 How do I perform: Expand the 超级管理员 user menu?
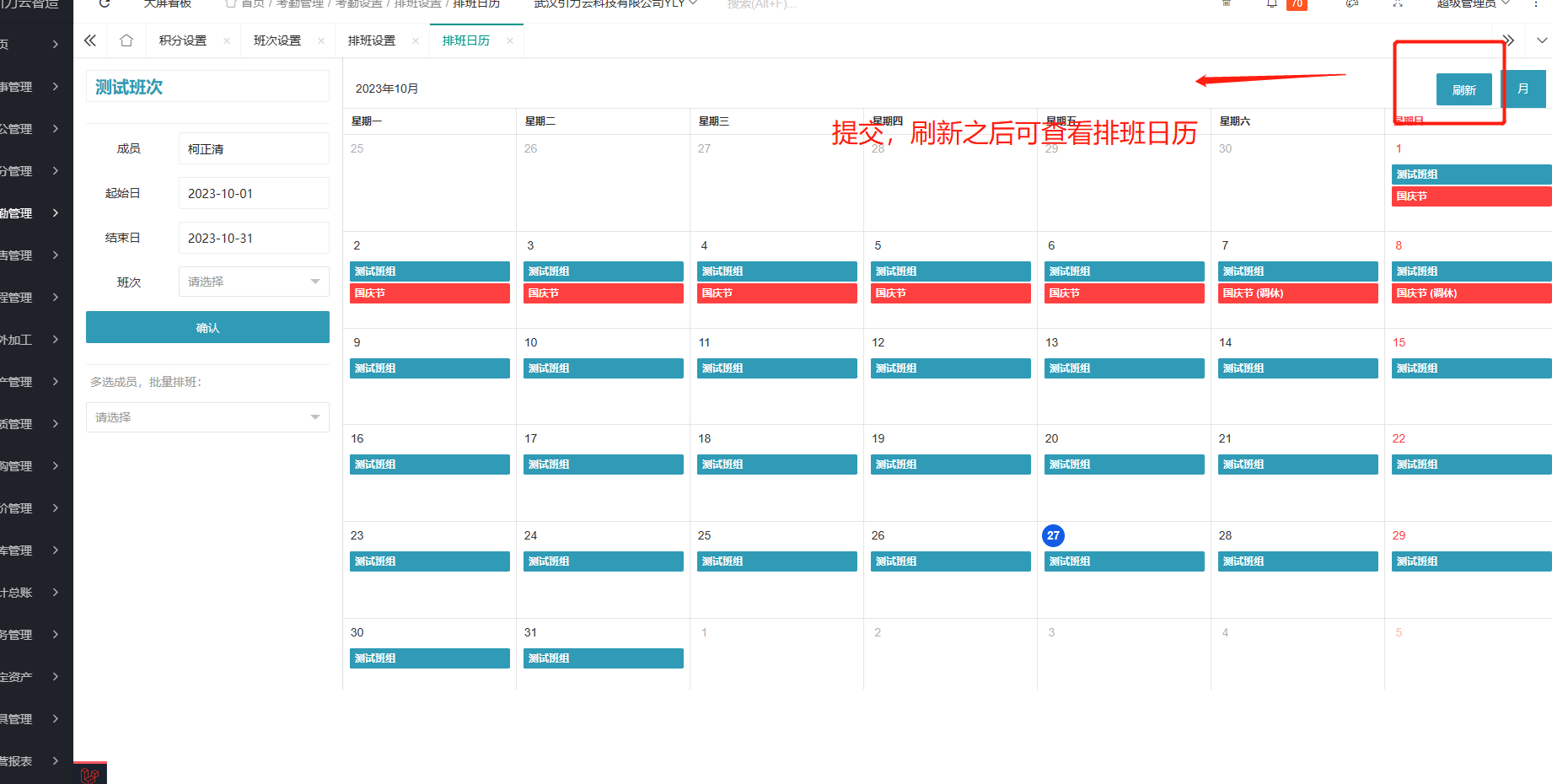click(1472, 4)
